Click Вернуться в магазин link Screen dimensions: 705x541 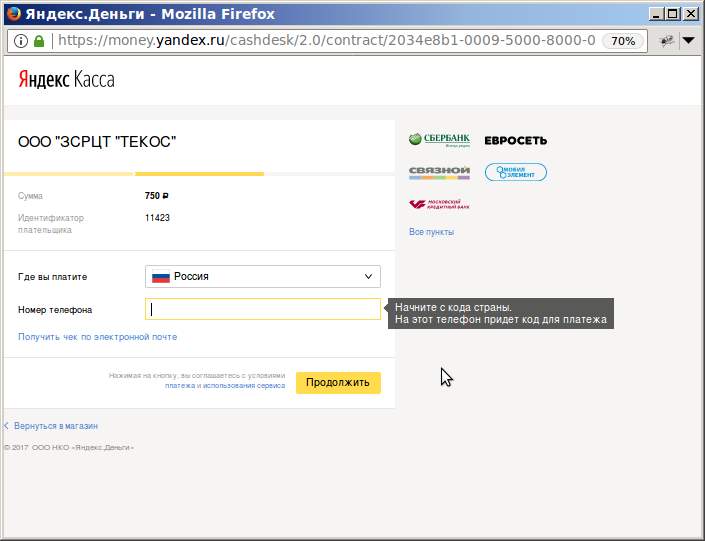pos(56,426)
